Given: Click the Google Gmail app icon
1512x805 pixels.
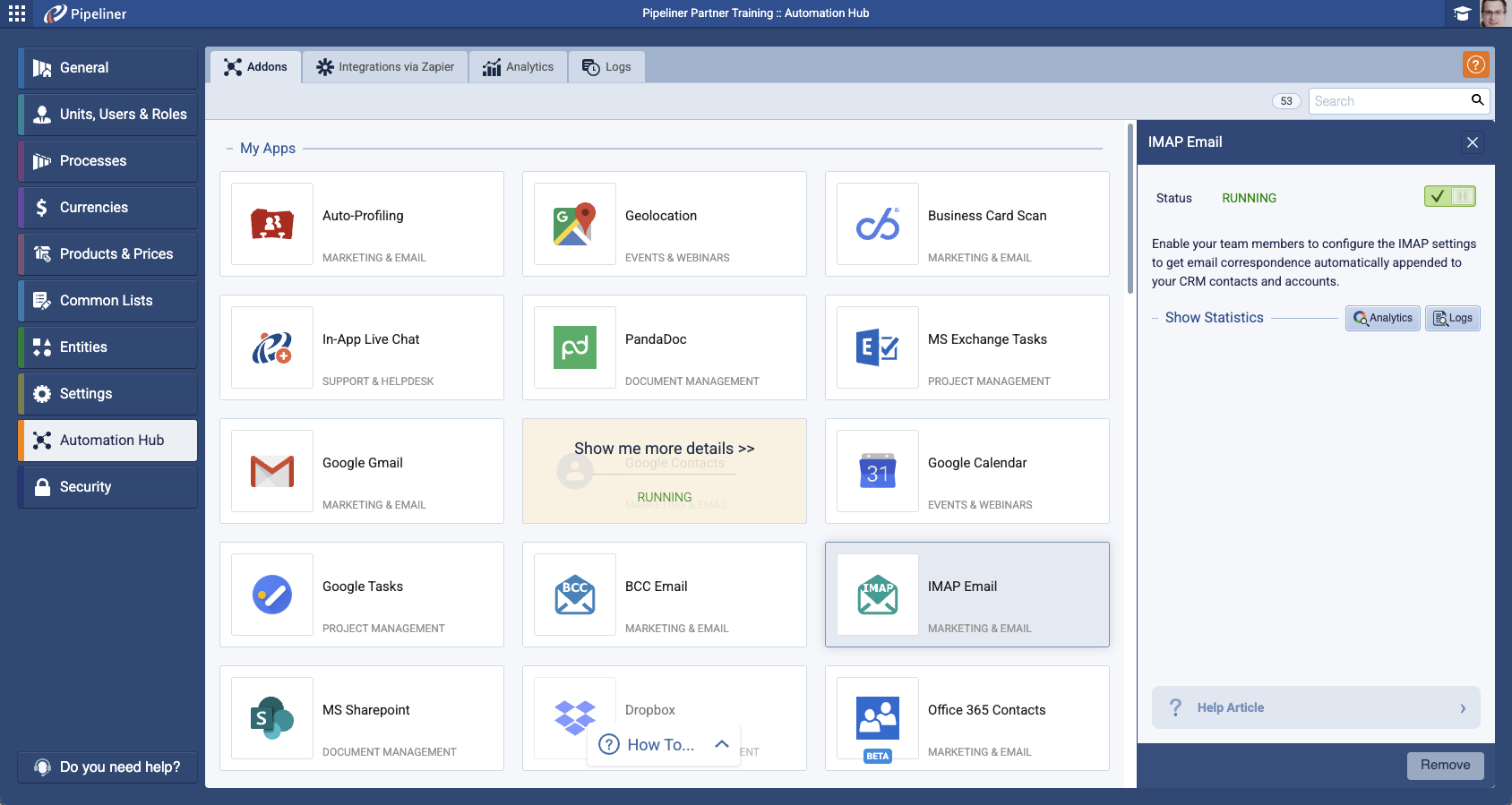Looking at the screenshot, I should 272,471.
